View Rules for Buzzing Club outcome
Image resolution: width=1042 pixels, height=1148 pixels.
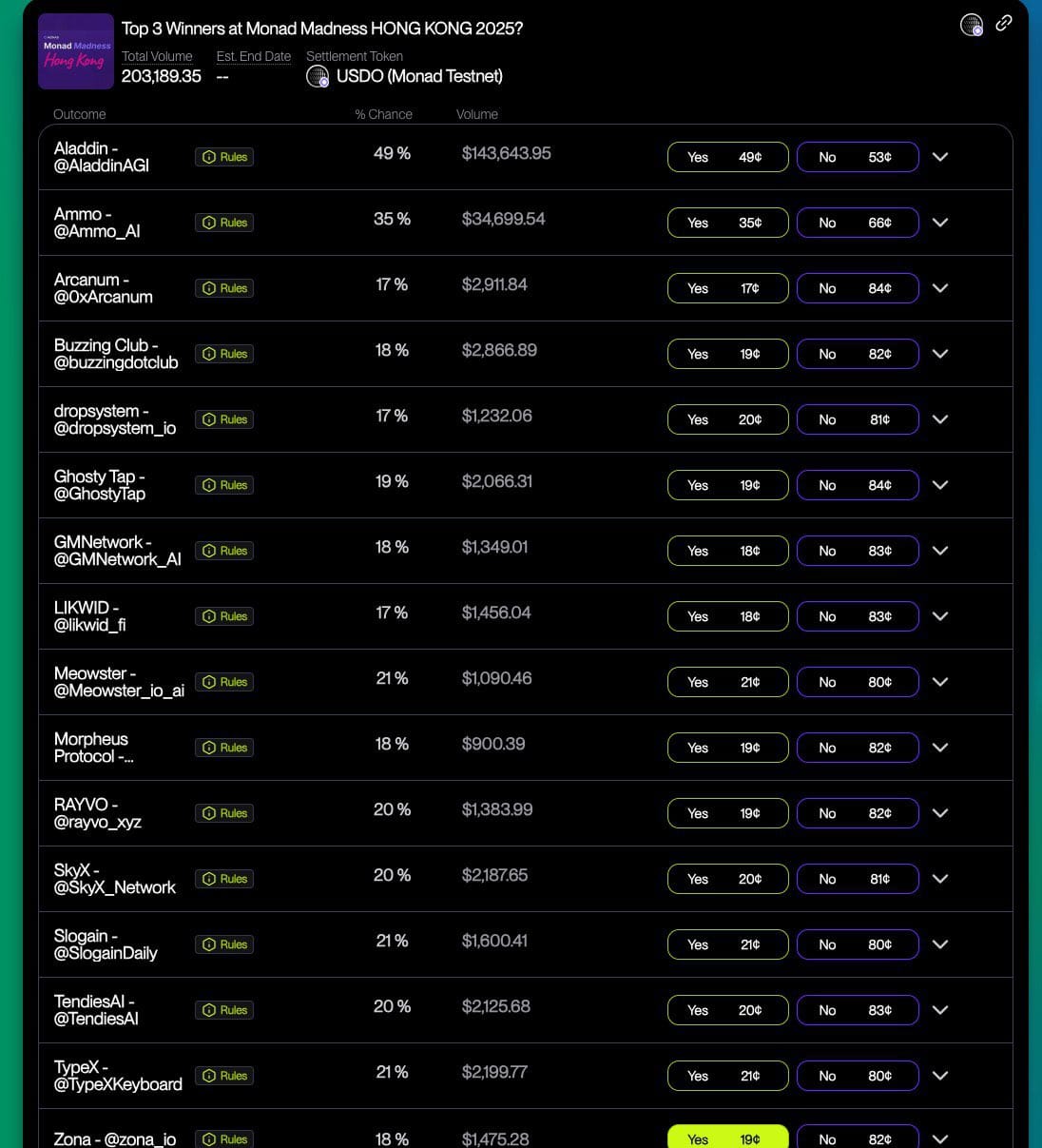[225, 354]
